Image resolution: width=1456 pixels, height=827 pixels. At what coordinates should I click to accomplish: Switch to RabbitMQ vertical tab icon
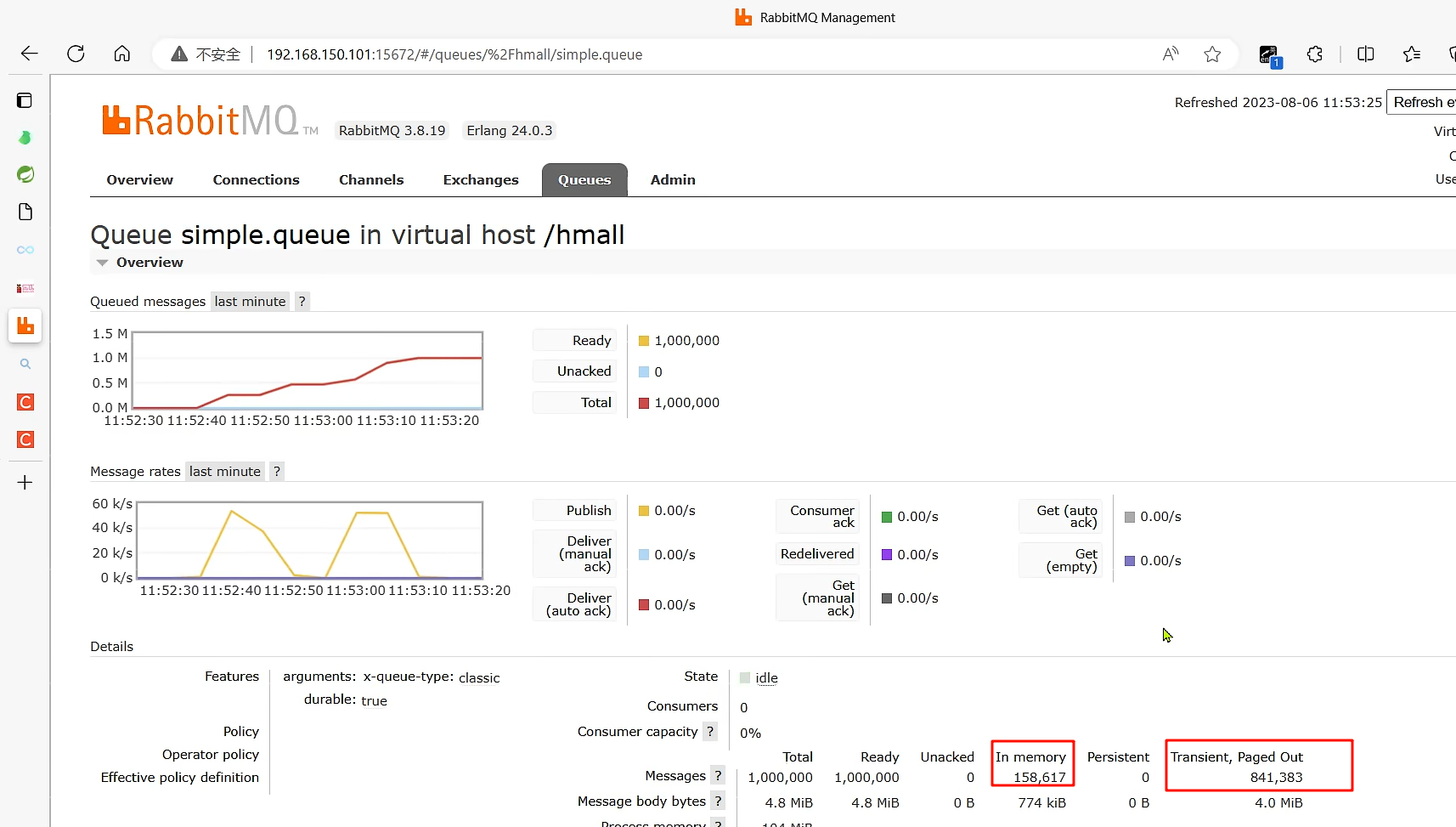25,326
